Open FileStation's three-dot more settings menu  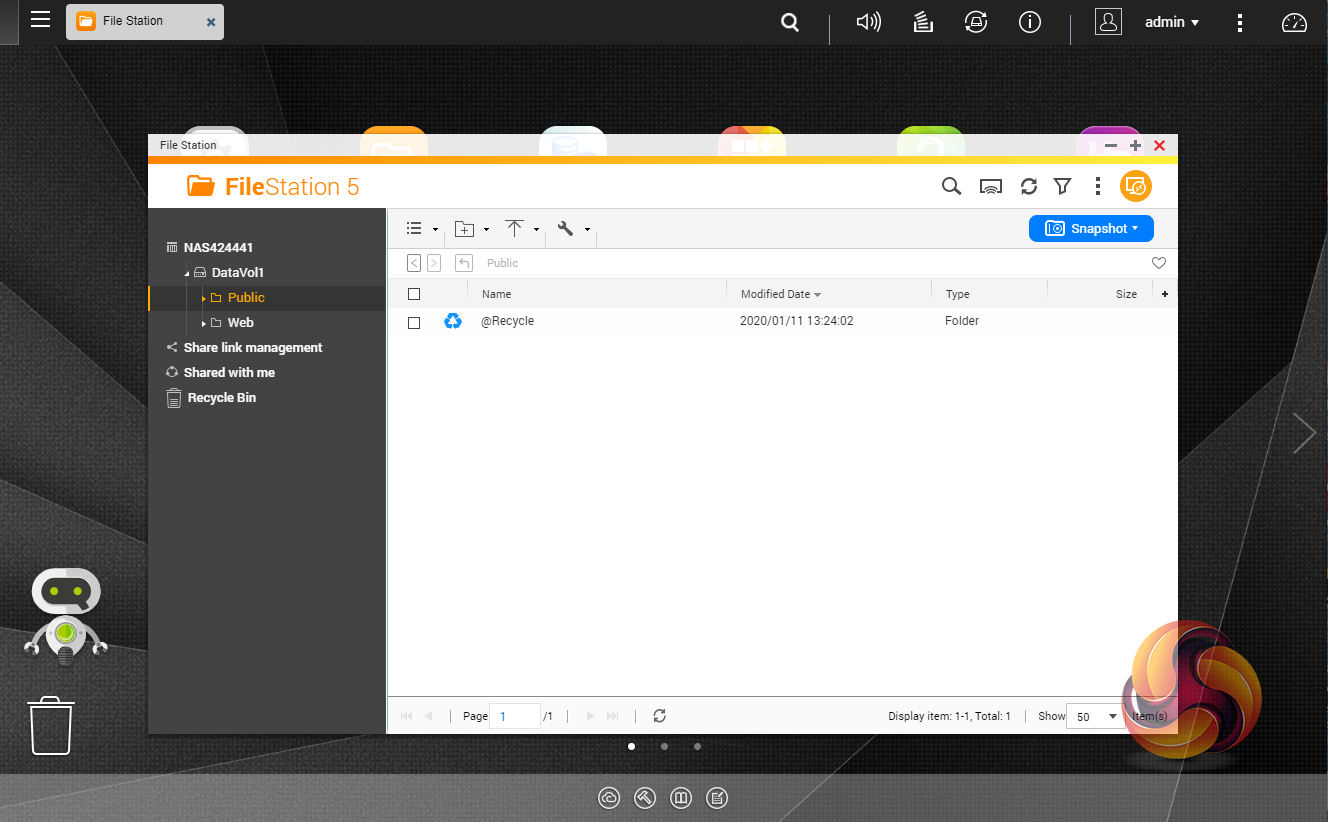(x=1098, y=186)
